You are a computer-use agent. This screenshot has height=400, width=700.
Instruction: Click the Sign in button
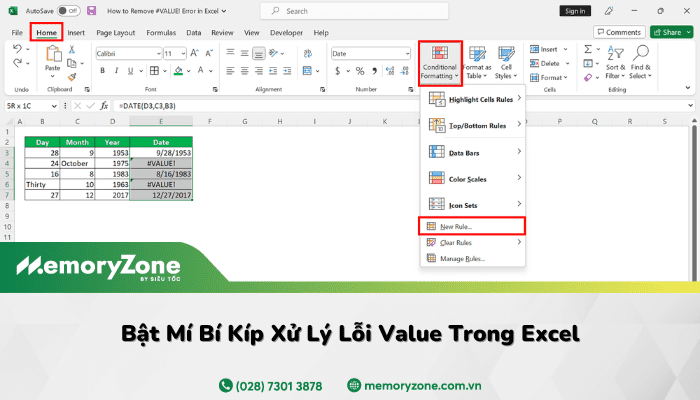575,11
